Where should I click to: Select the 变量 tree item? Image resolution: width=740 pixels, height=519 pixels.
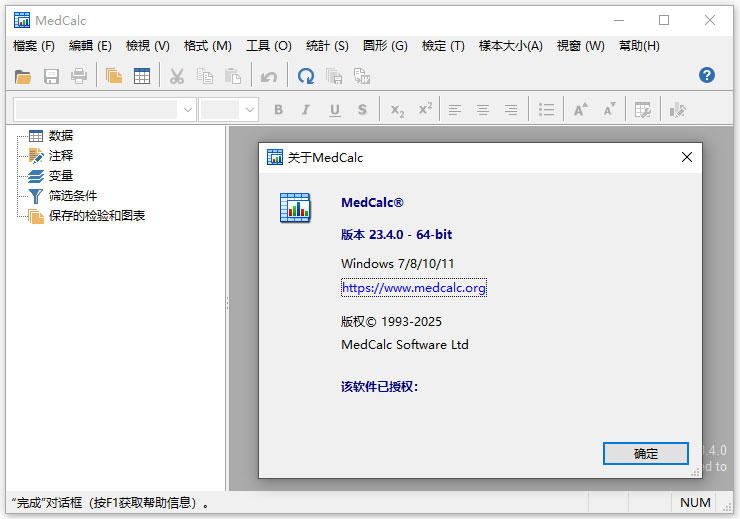click(x=61, y=176)
